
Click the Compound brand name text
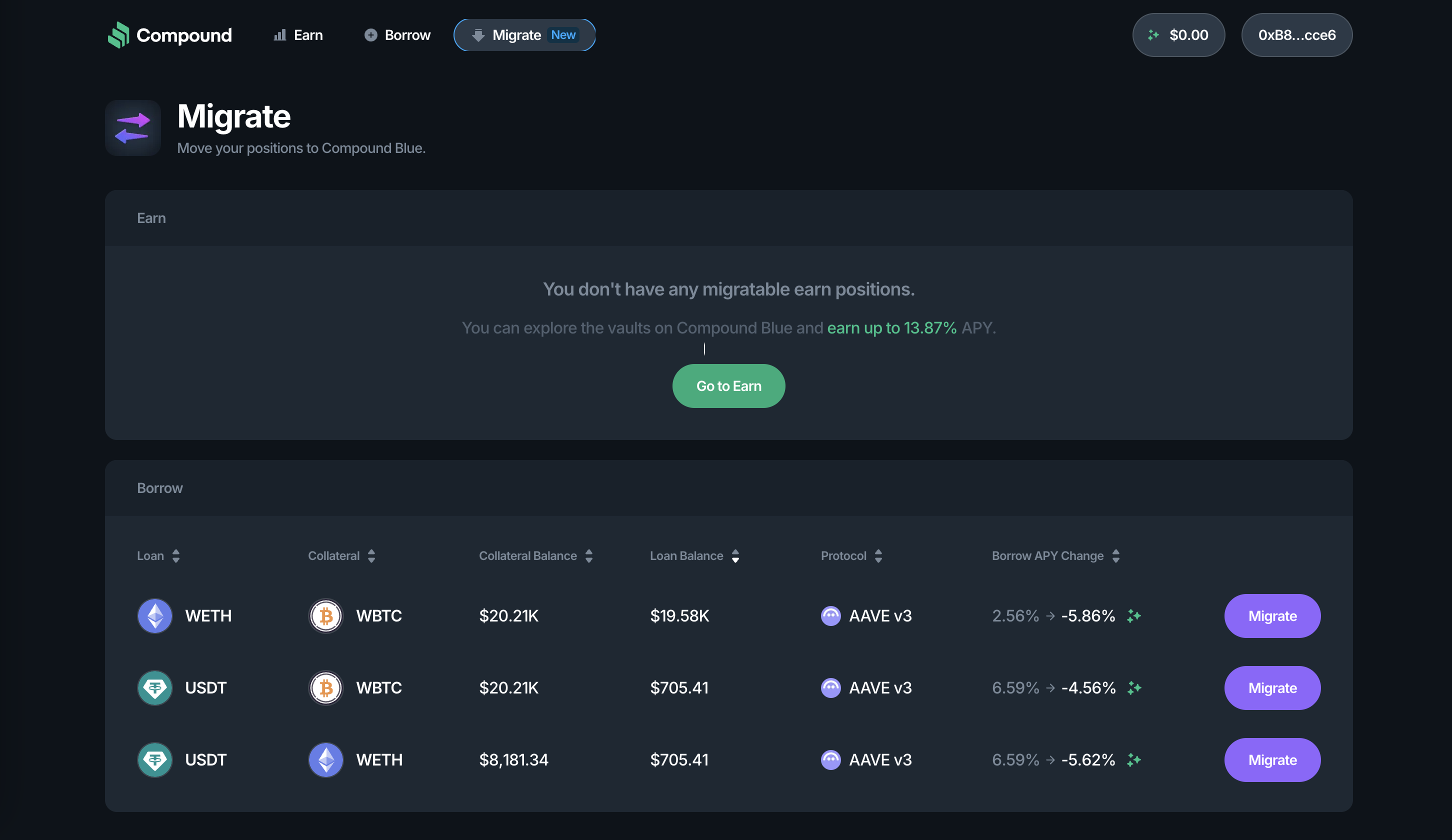[184, 35]
